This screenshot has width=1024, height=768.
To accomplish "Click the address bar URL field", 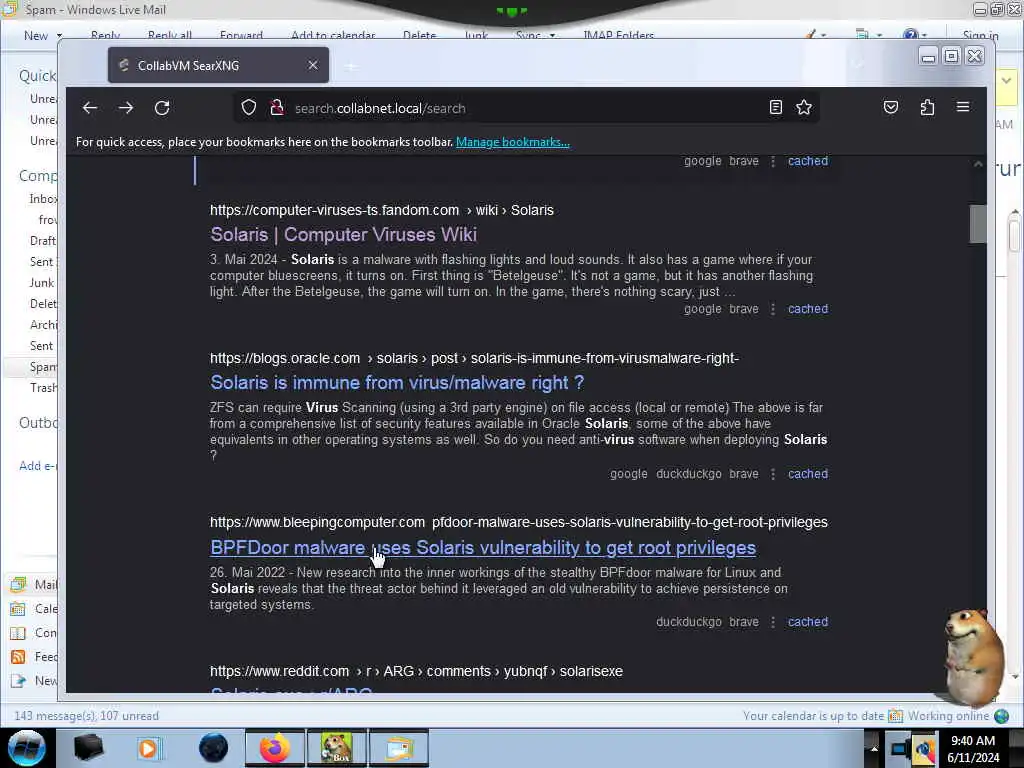I will [526, 108].
